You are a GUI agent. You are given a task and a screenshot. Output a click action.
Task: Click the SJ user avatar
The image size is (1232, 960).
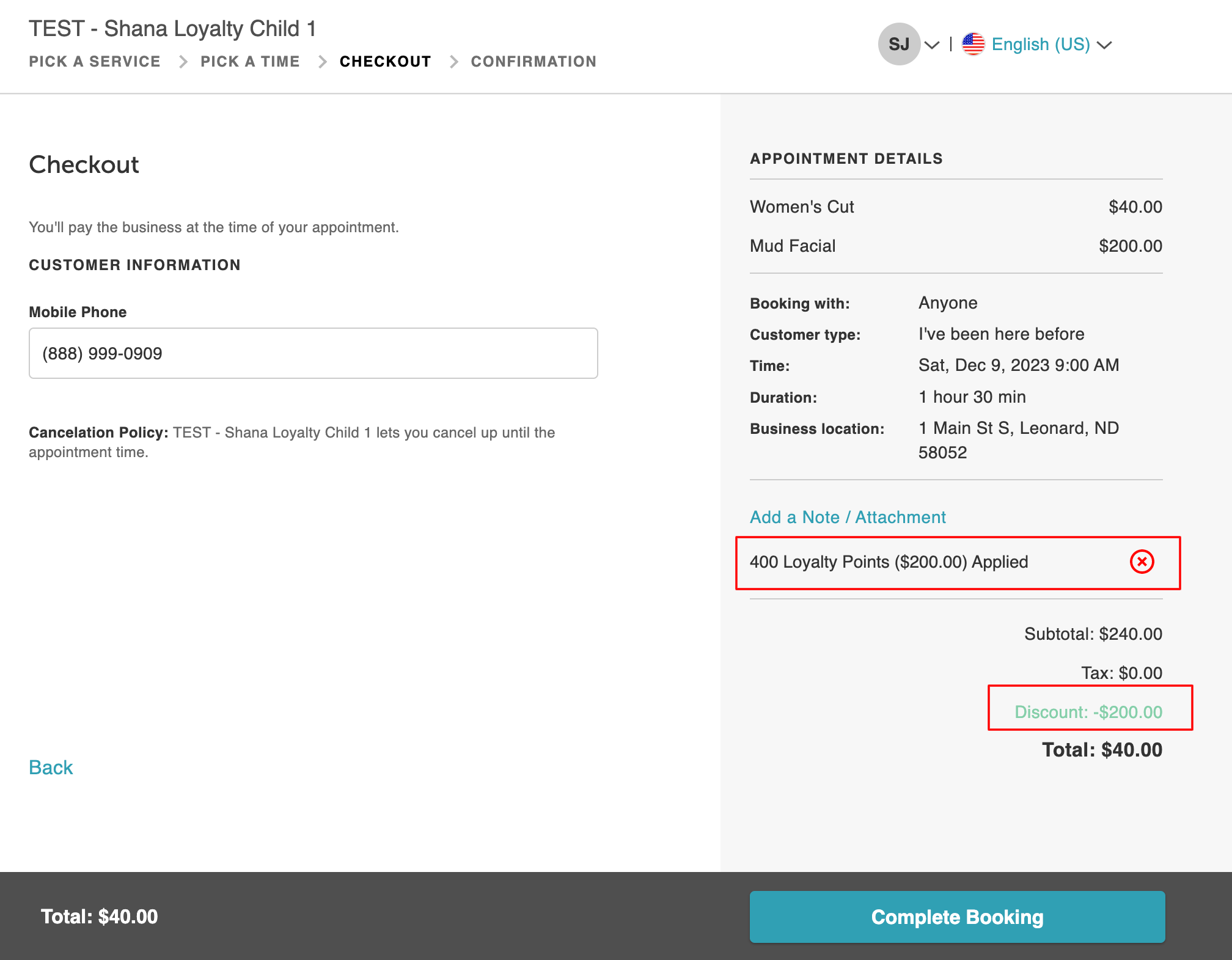[x=898, y=45]
